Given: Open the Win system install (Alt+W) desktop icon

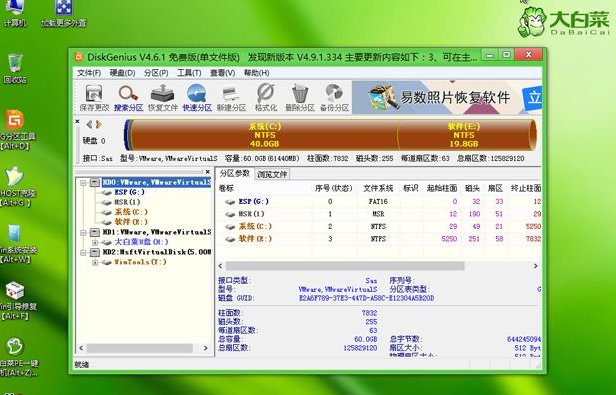Looking at the screenshot, I should click(16, 244).
